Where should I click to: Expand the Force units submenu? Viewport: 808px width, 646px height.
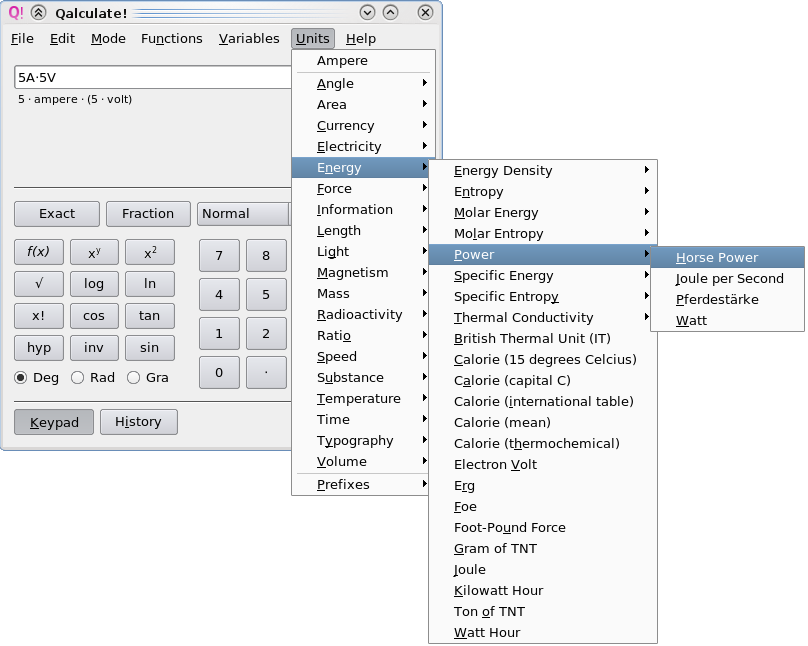[360, 189]
